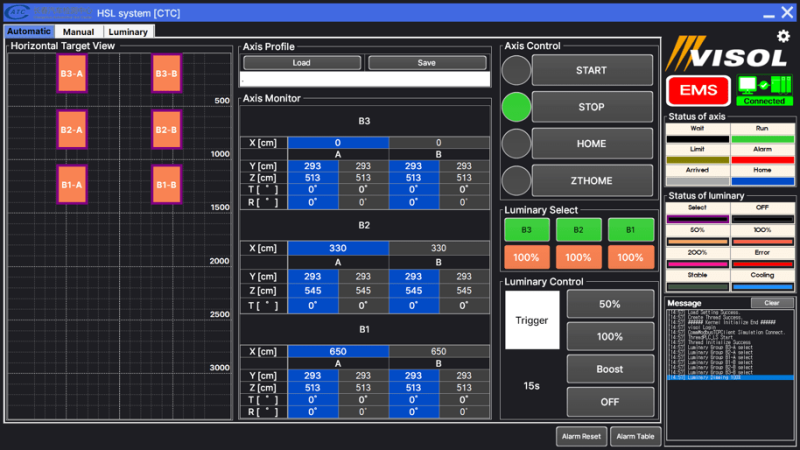800x450 pixels.
Task: Clear the Message log
Action: [x=772, y=303]
